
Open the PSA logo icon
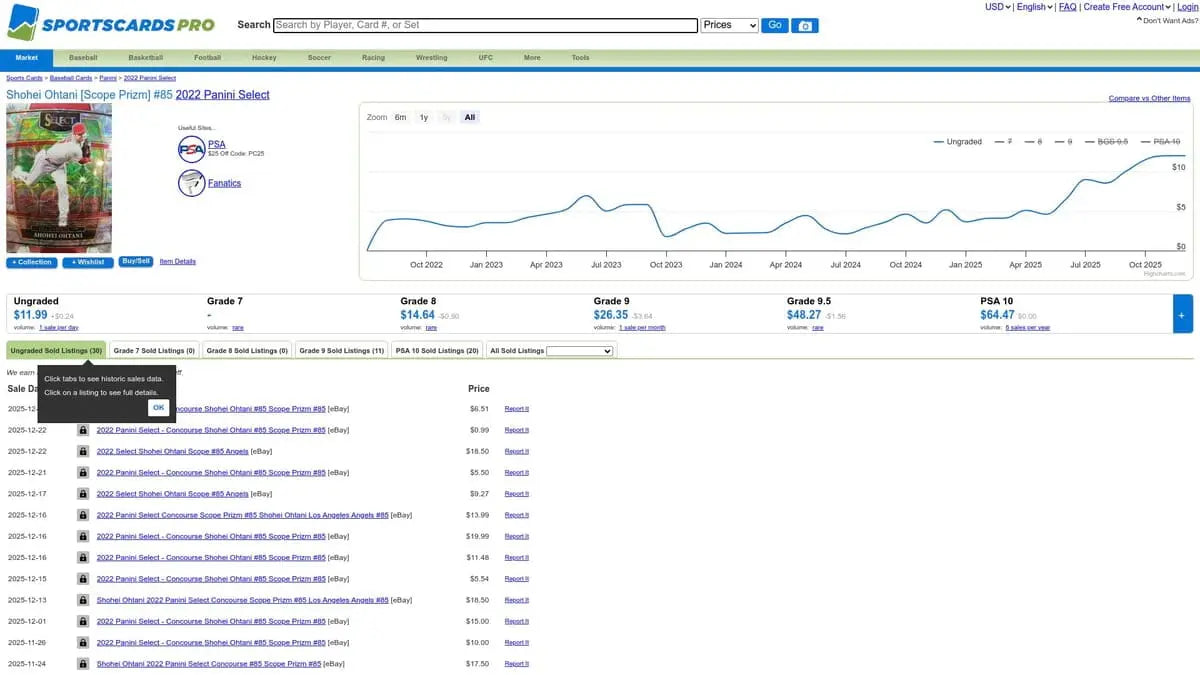(191, 149)
